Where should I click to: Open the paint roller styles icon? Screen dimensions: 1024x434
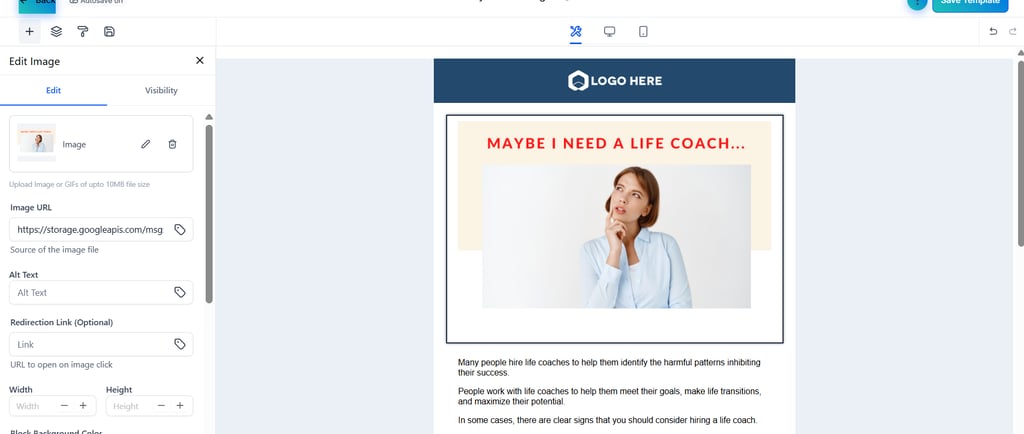click(83, 31)
